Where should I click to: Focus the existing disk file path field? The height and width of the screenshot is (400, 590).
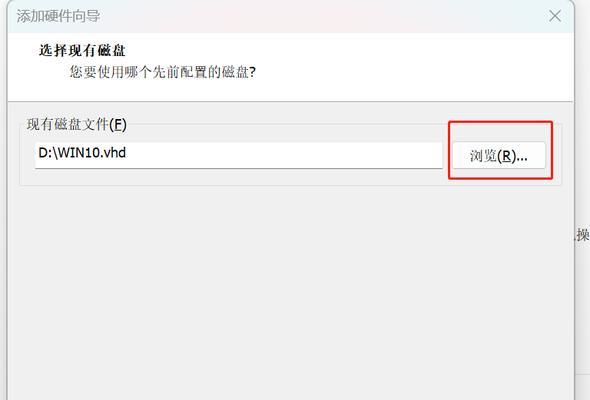[x=239, y=155]
